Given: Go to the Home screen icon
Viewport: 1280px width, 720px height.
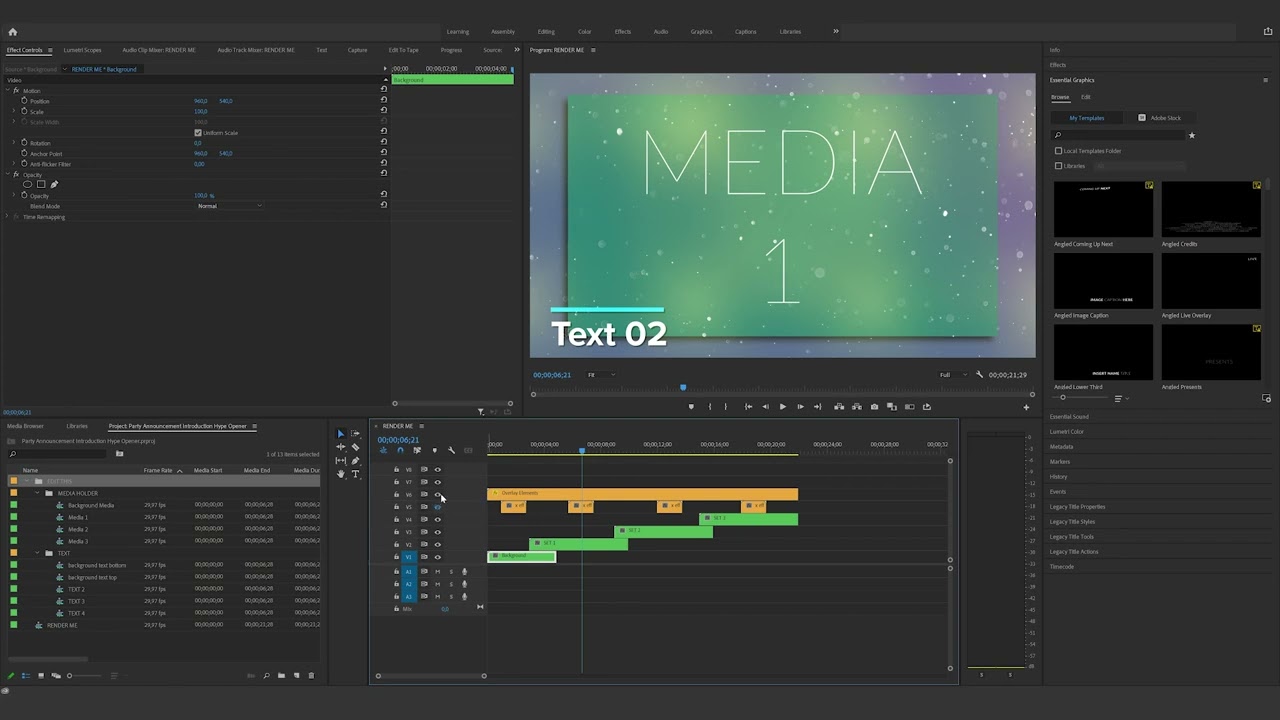Looking at the screenshot, I should [x=13, y=32].
